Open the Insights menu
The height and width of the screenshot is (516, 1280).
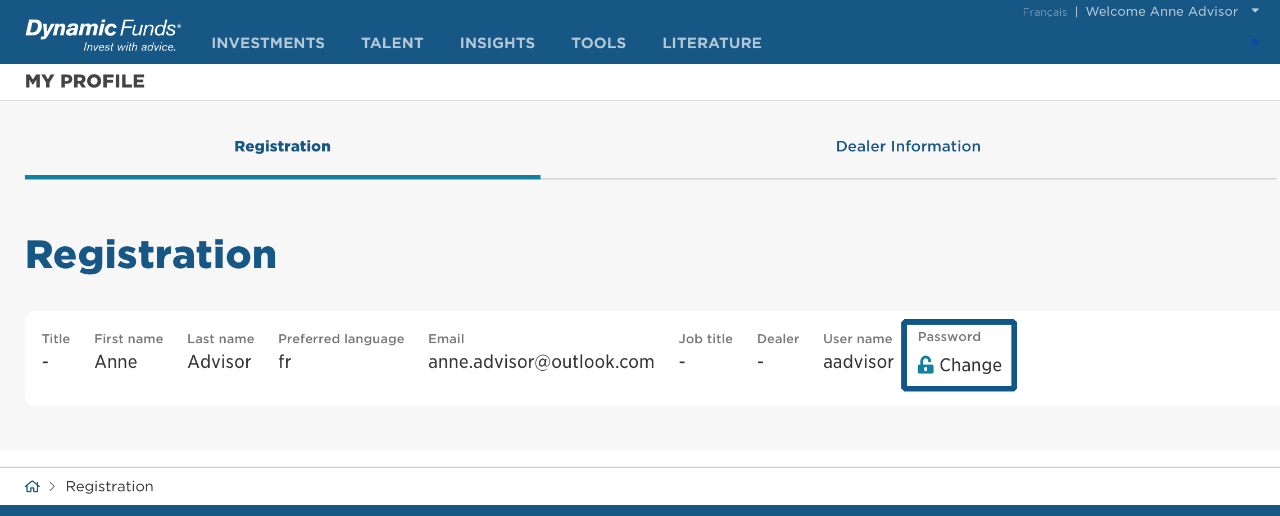pyautogui.click(x=497, y=43)
